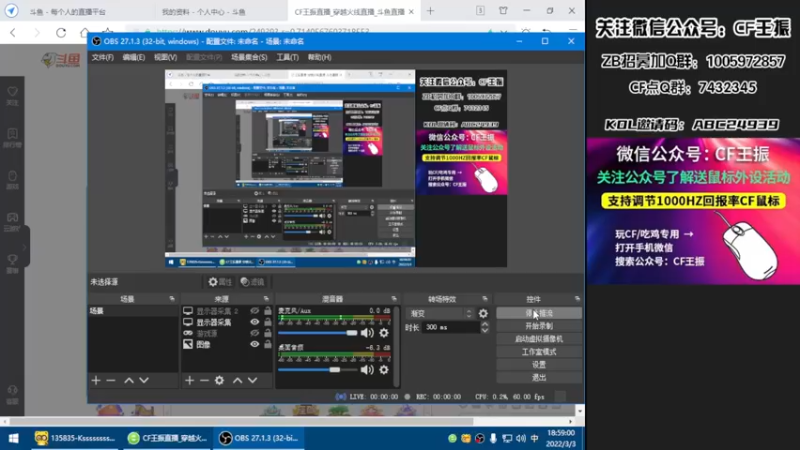
Task: Open the Windows Start menu
Action: pyautogui.click(x=14, y=438)
